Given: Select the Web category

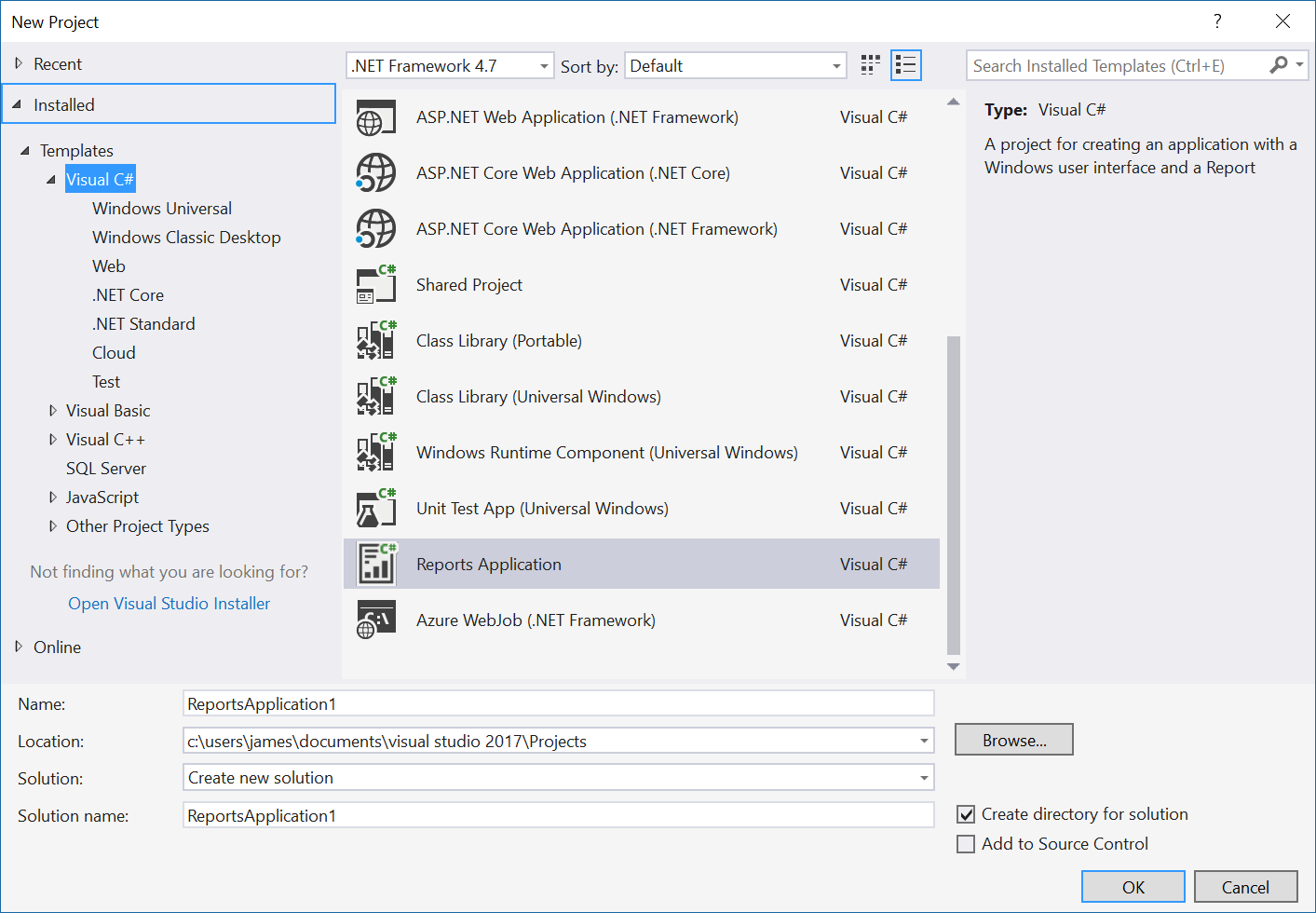Looking at the screenshot, I should click(109, 266).
